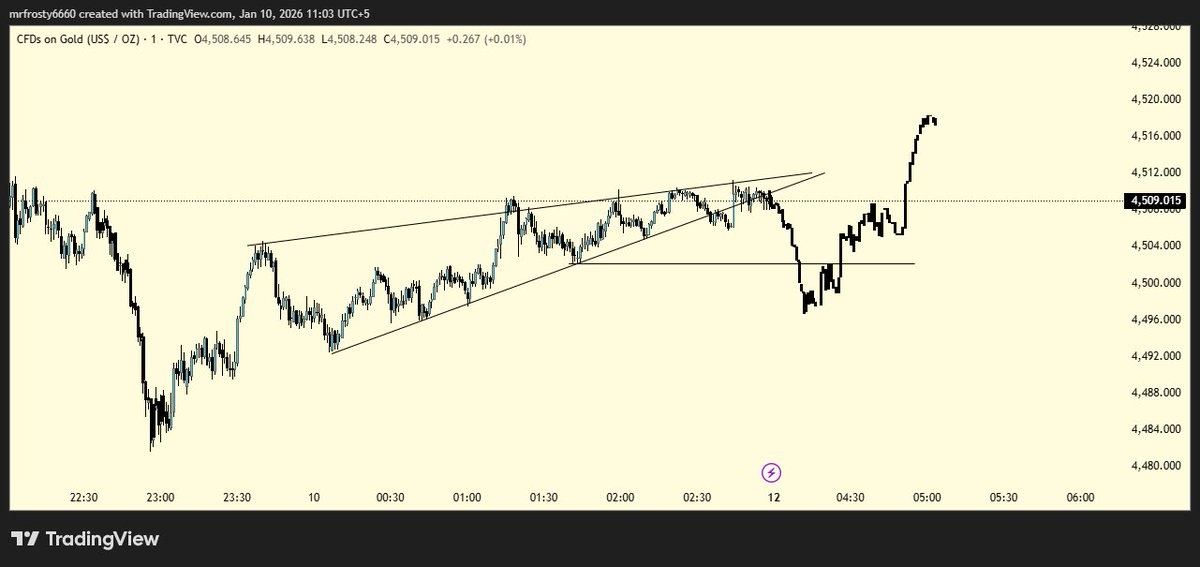Click the 02:00 time axis label

620,497
